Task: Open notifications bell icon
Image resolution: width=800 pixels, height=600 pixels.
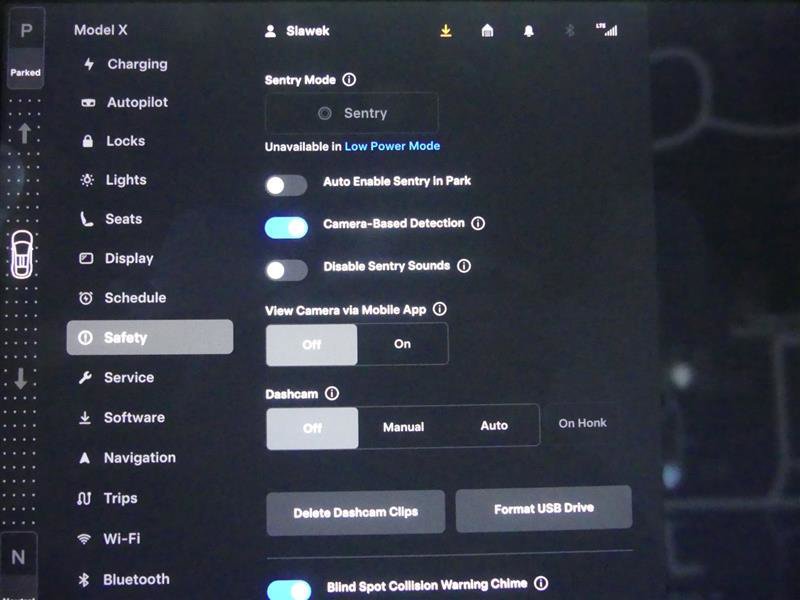Action: (528, 31)
